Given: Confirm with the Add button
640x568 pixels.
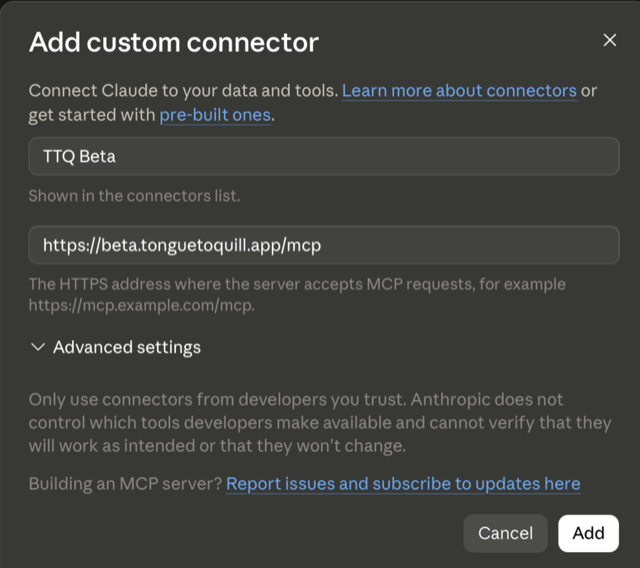Looking at the screenshot, I should coord(588,533).
